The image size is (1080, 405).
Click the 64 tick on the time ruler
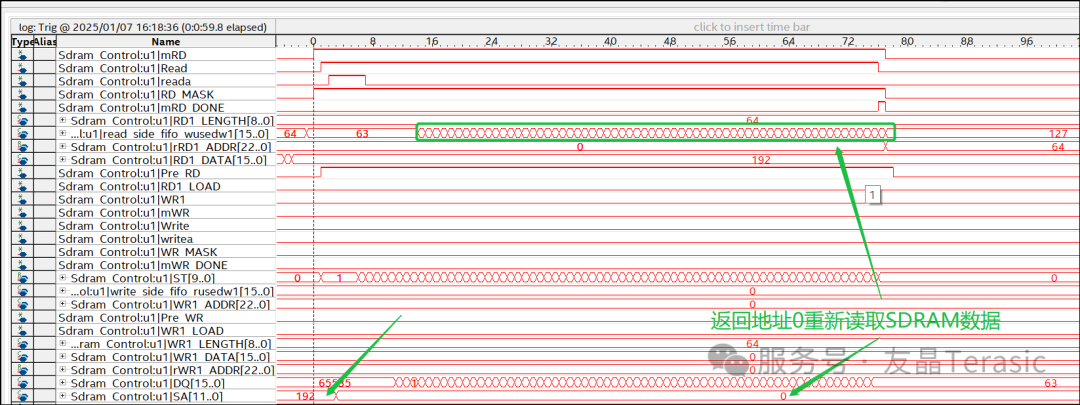[789, 42]
